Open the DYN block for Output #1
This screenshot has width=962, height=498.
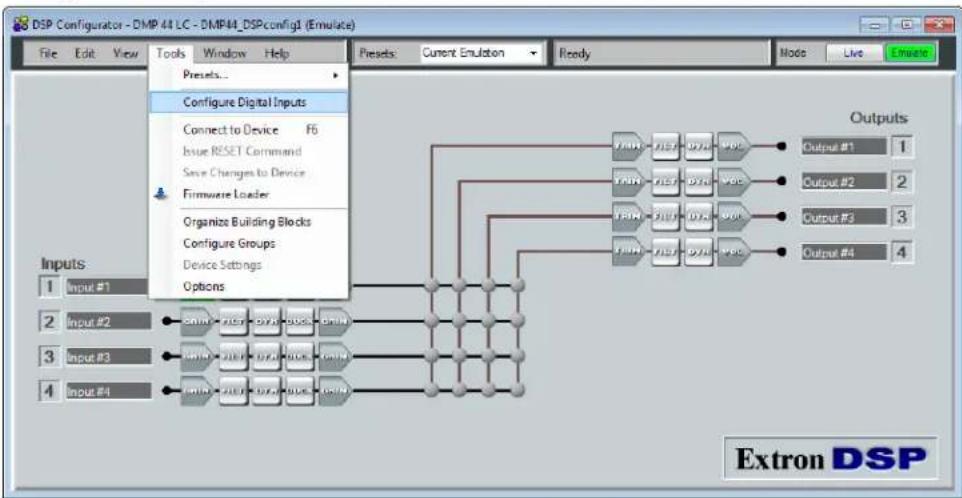699,147
